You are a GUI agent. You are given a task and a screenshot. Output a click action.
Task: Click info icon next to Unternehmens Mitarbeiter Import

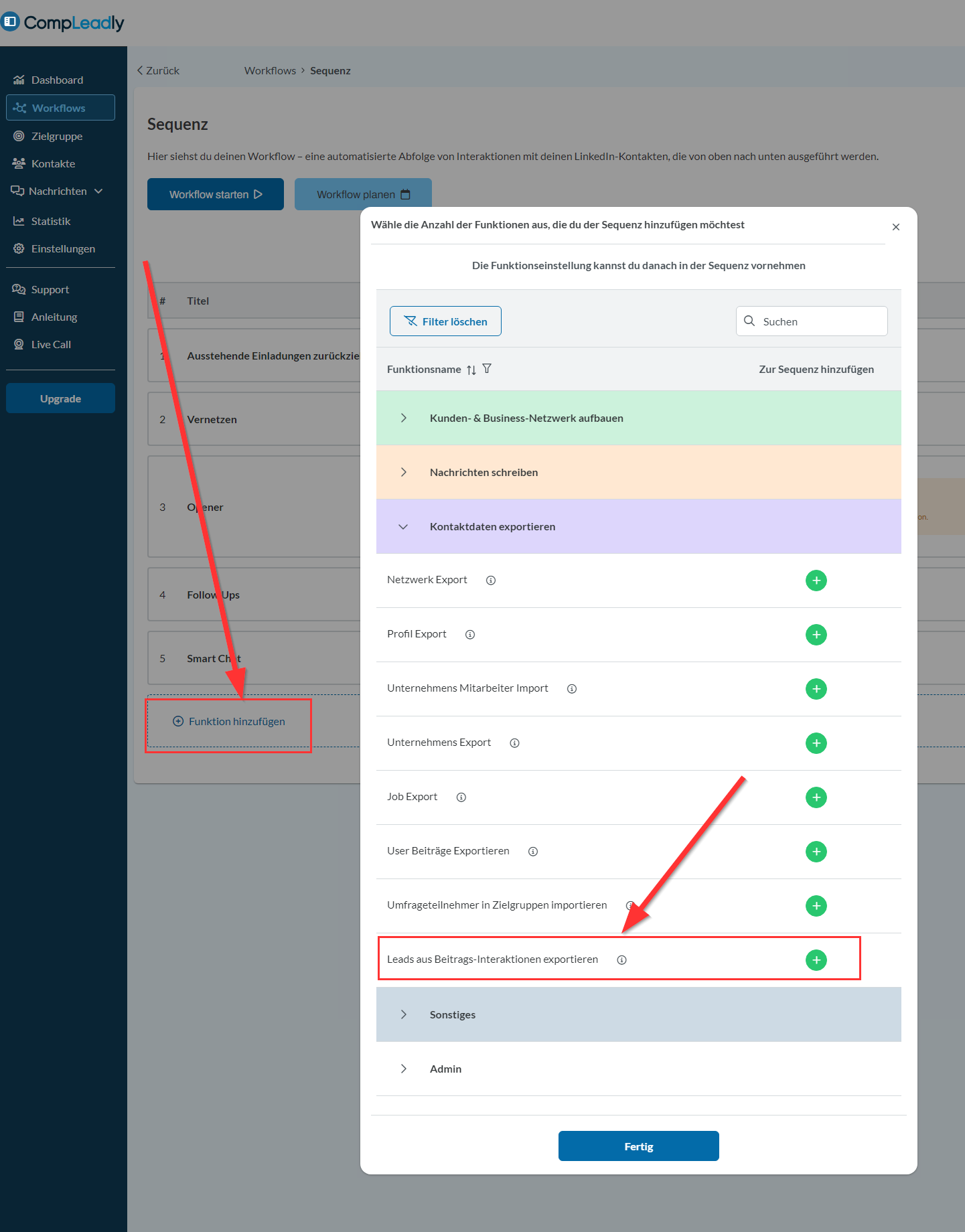[x=572, y=689]
